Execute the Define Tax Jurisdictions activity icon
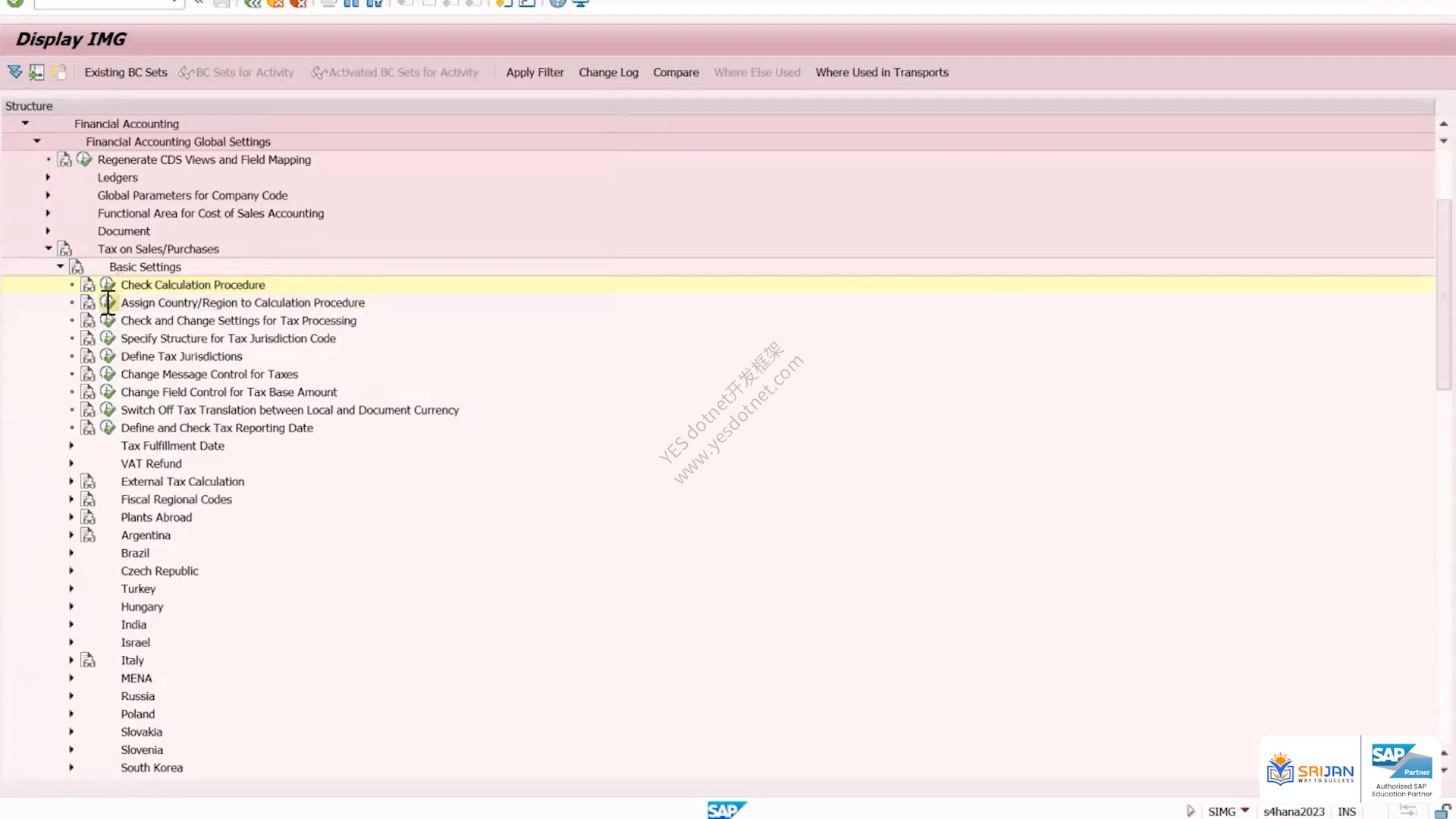 click(x=108, y=356)
